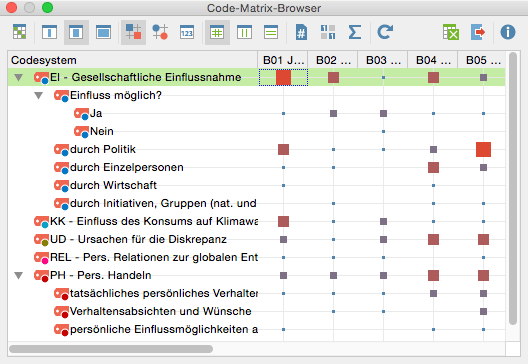Set symbol size relative to row

click(x=271, y=32)
